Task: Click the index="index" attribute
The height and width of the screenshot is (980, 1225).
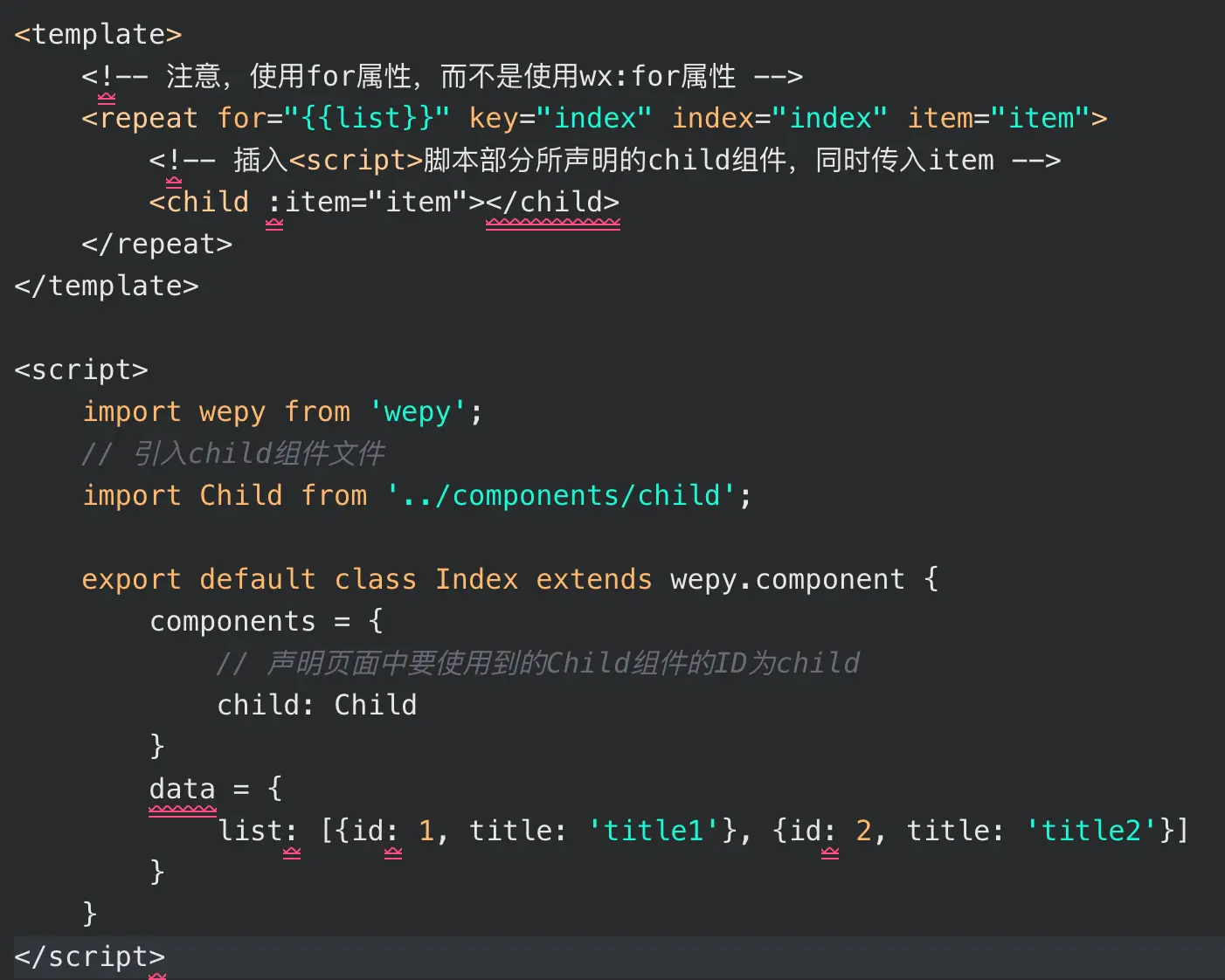Action: click(x=779, y=118)
